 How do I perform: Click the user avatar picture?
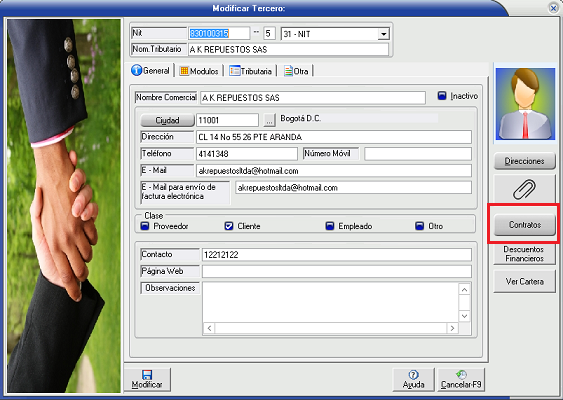point(525,104)
